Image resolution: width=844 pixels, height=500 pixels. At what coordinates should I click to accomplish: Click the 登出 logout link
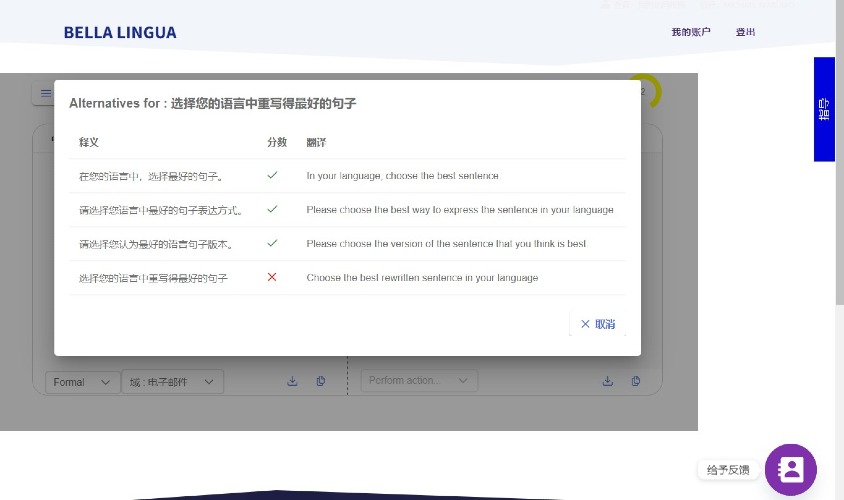point(745,32)
